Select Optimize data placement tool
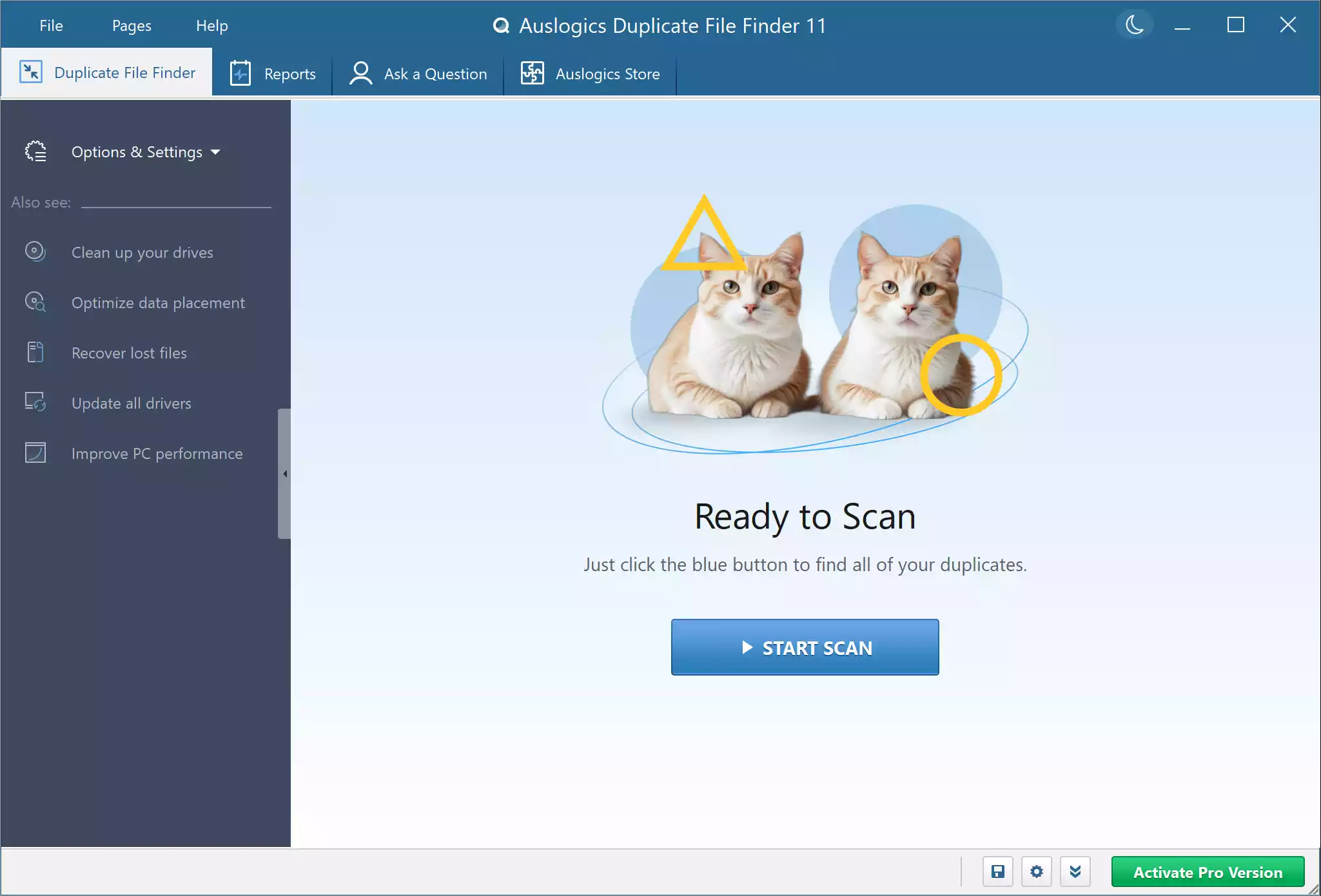The image size is (1321, 896). point(158,302)
